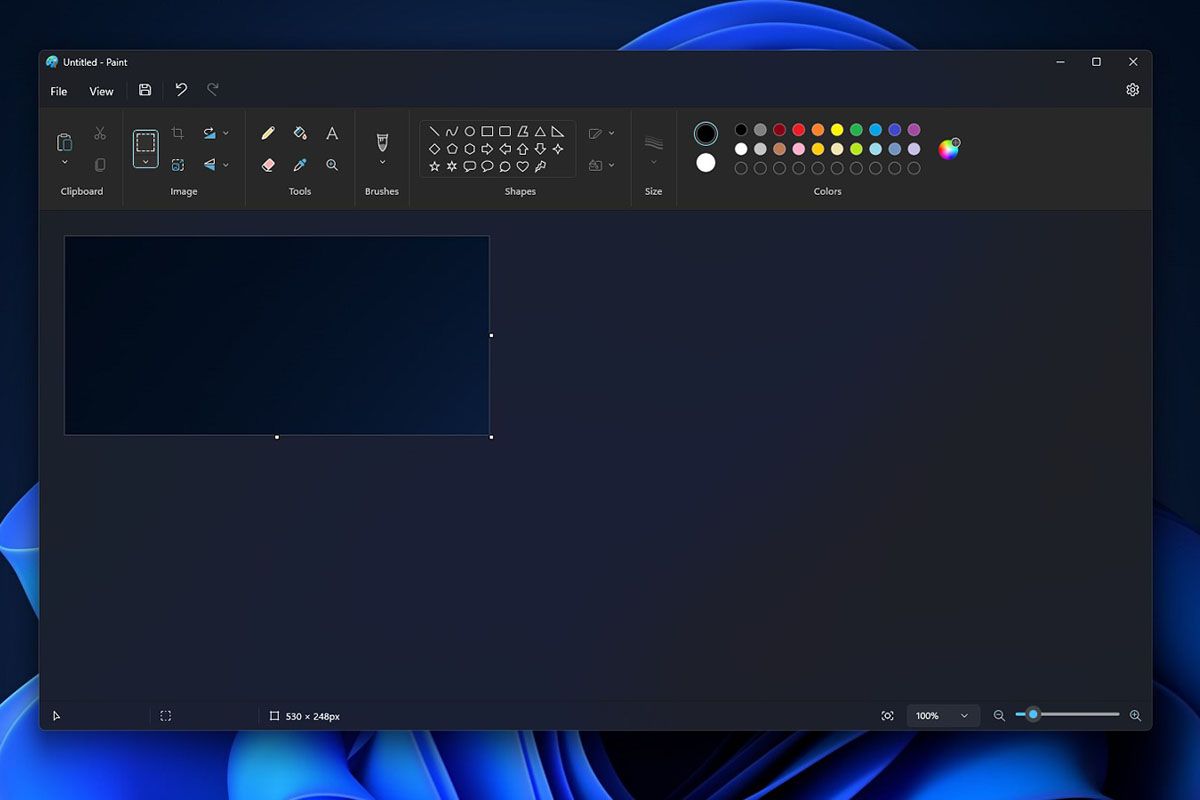Viewport: 1200px width, 800px height.
Task: Select the Pentagon shape
Action: 452,149
